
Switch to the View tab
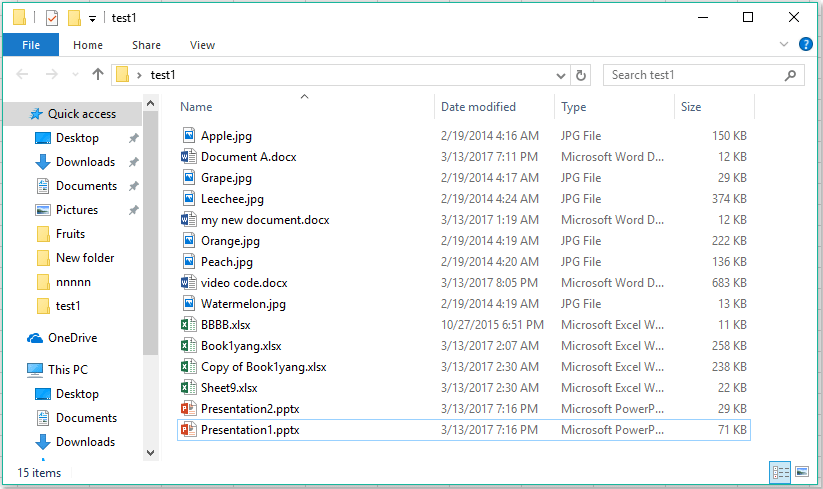point(202,45)
